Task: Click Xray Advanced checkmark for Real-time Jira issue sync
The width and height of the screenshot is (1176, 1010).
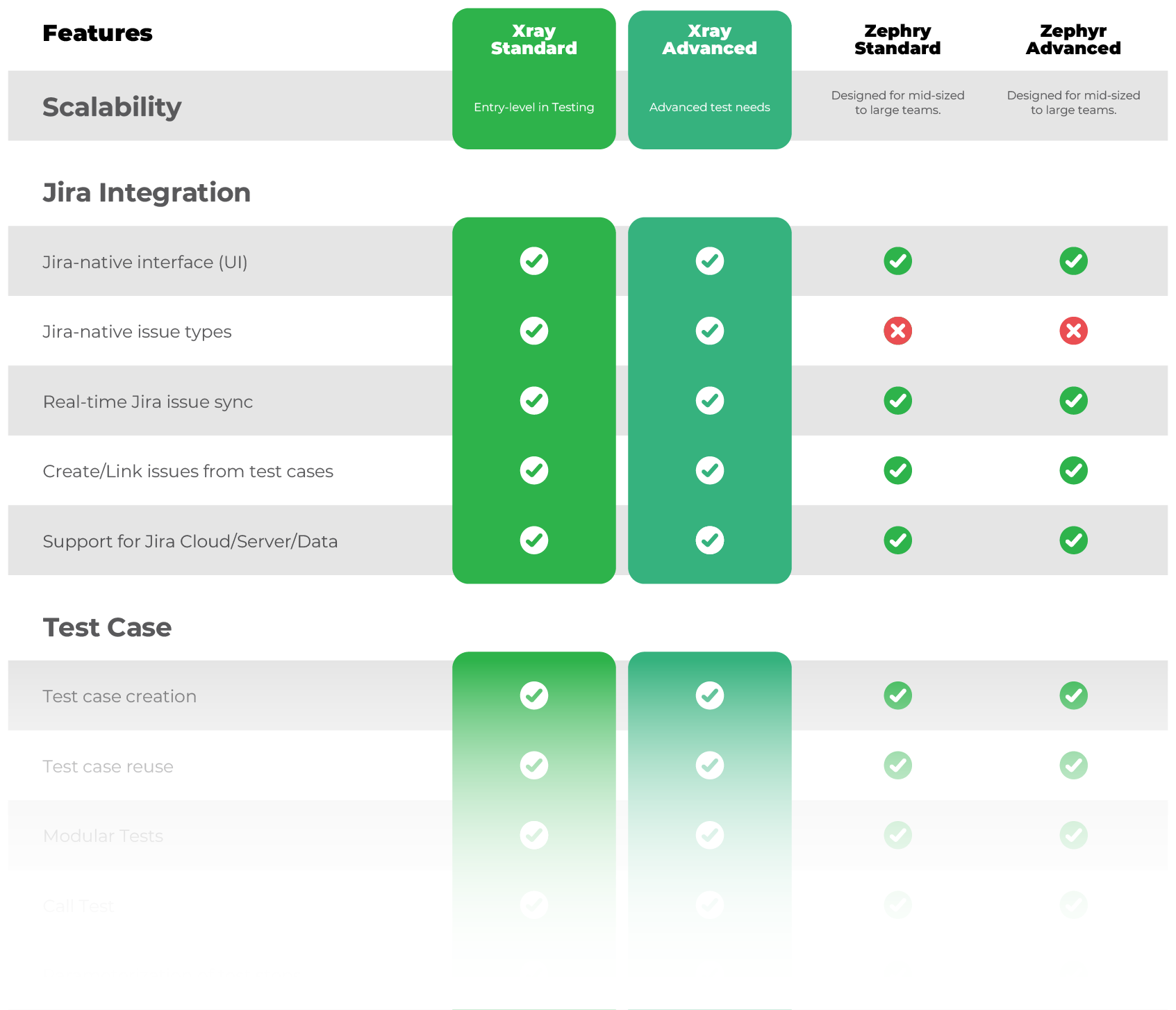Action: (x=709, y=401)
